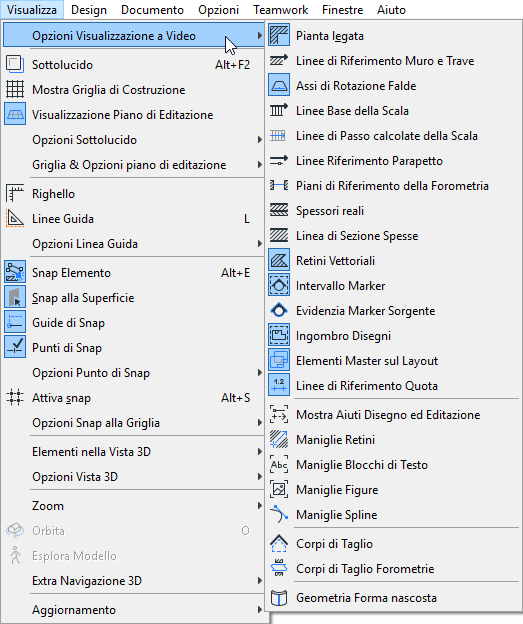Click the Retini Vettoriali icon
This screenshot has width=523, height=624.
coord(279,261)
